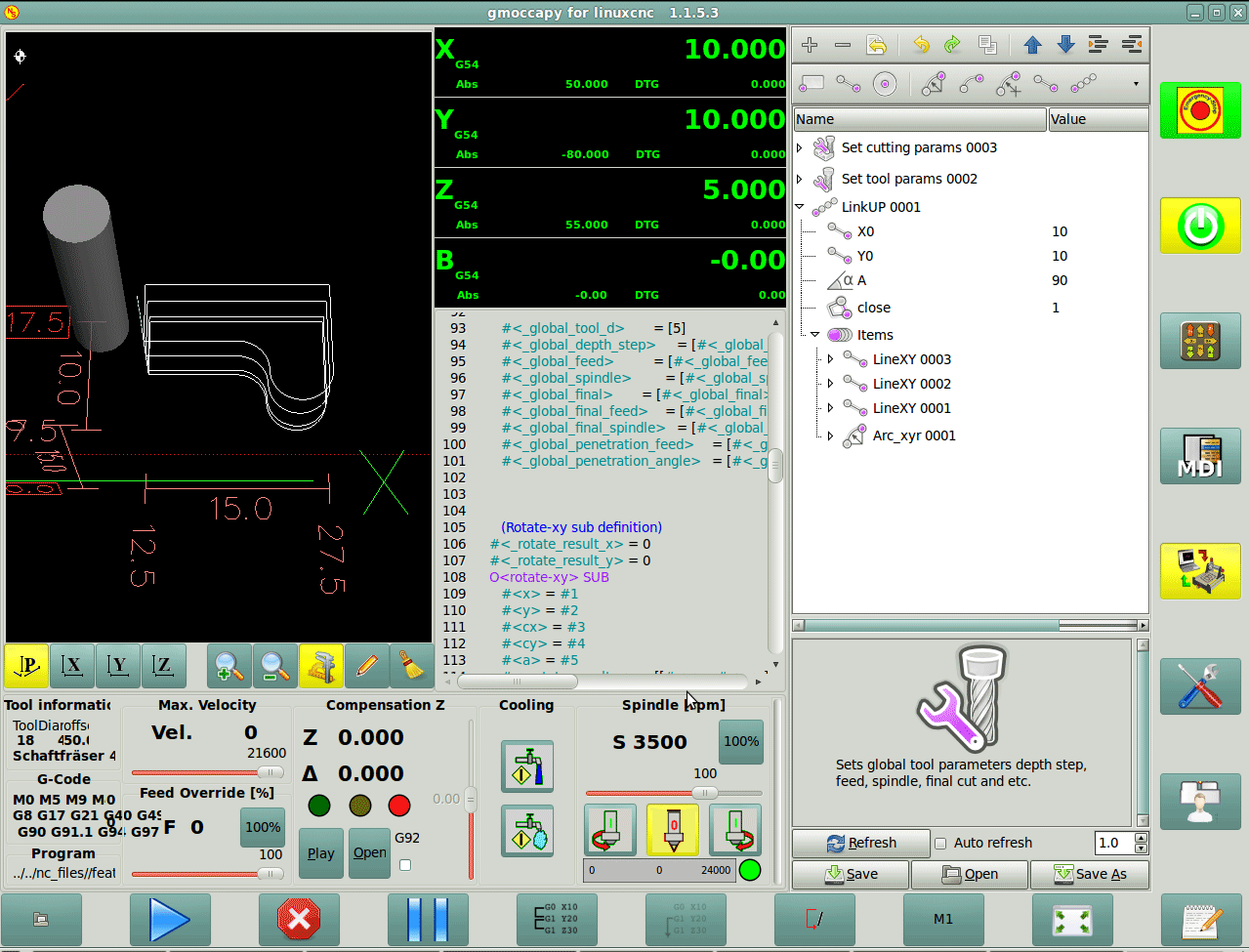Open MDI mode
Screen dimensions: 1249x952
coord(1199,456)
